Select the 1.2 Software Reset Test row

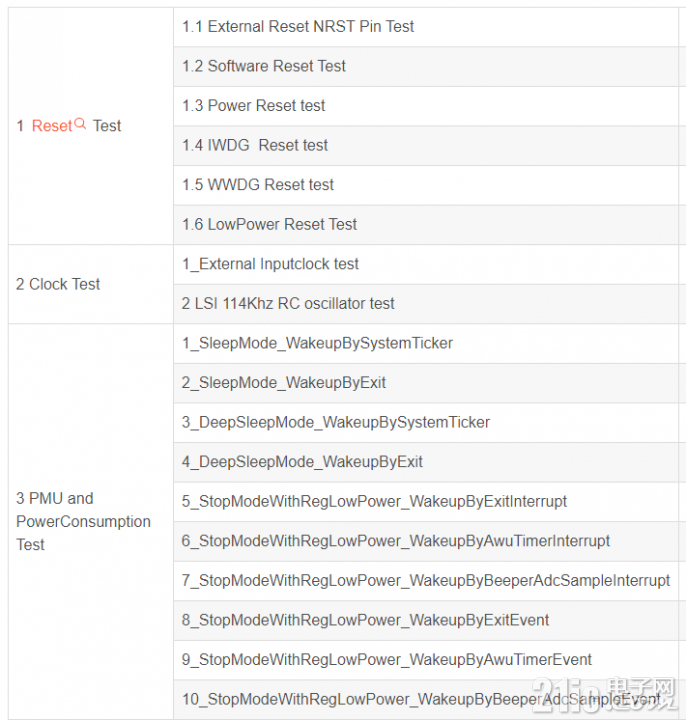click(426, 66)
